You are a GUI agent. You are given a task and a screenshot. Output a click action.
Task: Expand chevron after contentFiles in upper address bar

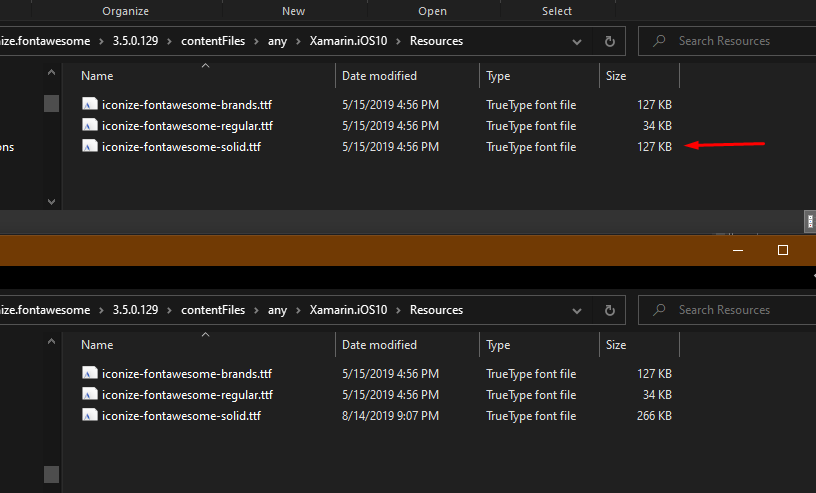tap(256, 42)
